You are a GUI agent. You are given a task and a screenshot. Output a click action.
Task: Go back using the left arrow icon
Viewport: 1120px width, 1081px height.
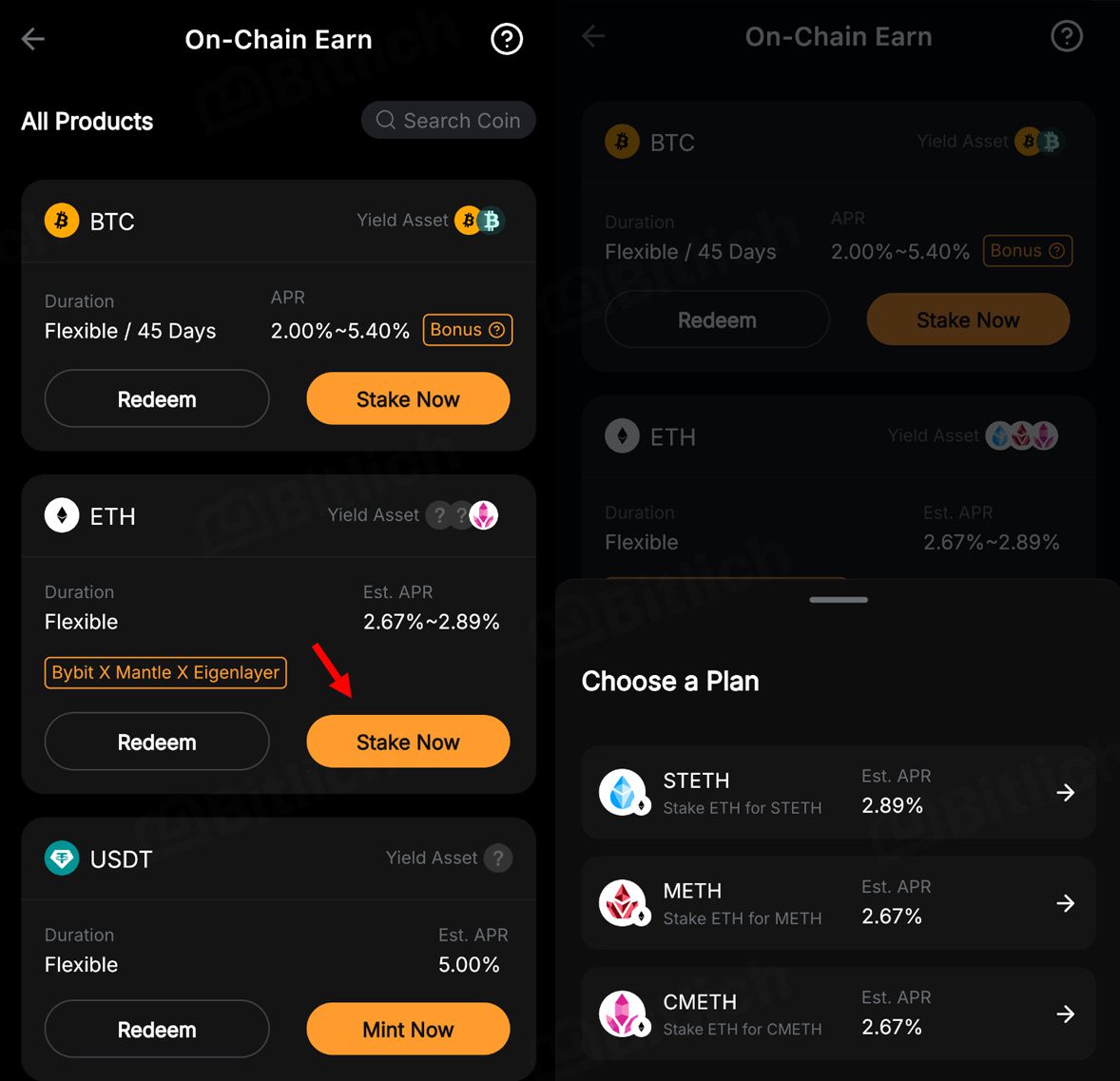click(33, 39)
